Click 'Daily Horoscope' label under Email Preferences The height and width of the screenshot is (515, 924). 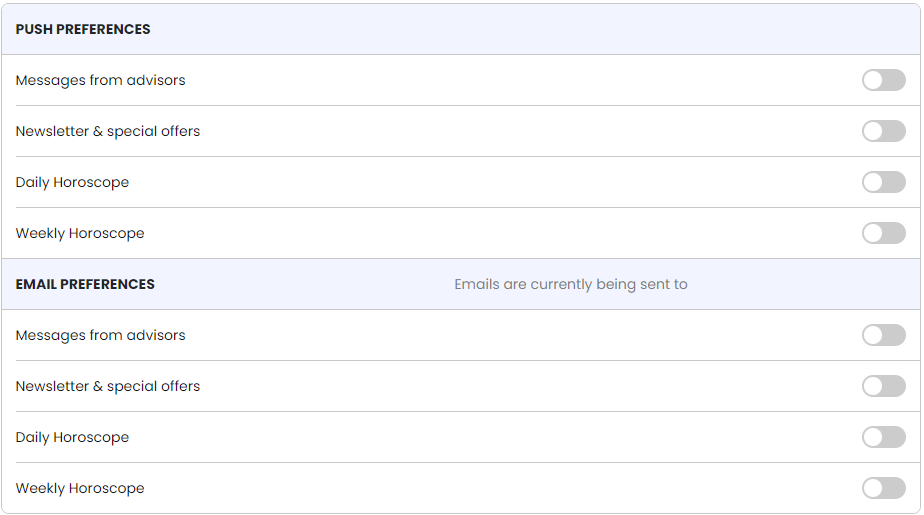pyautogui.click(x=72, y=437)
